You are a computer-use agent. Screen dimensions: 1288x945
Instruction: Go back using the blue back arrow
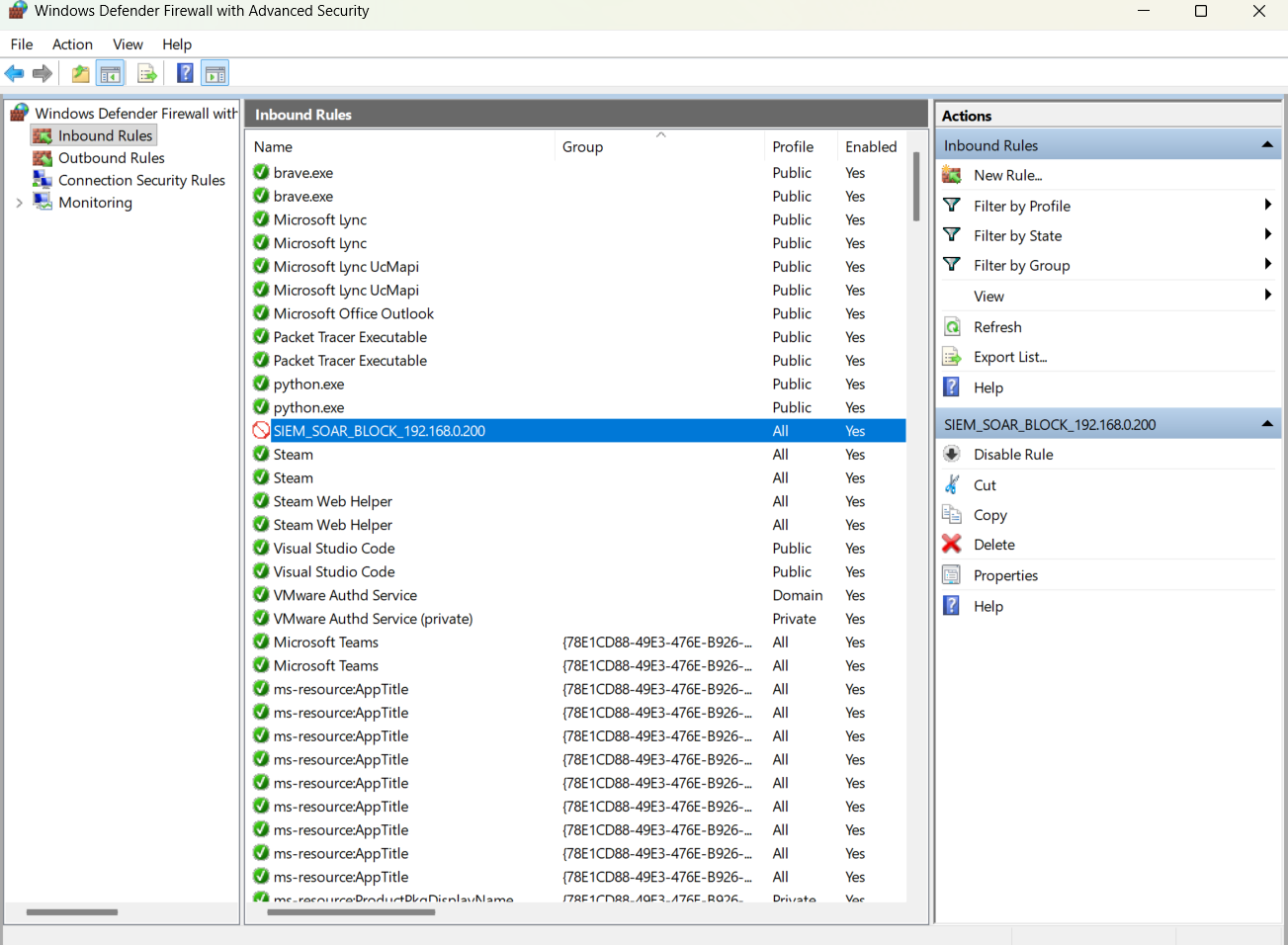tap(15, 73)
